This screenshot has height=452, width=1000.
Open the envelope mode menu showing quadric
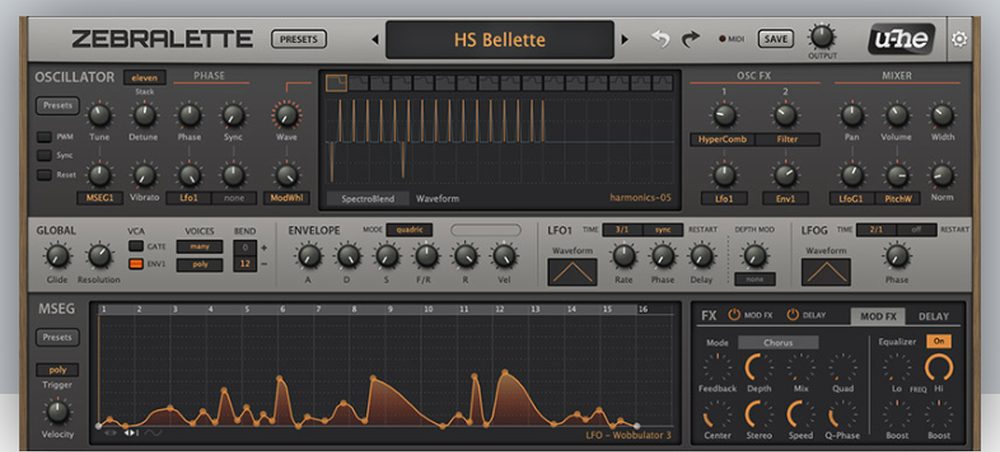click(409, 230)
